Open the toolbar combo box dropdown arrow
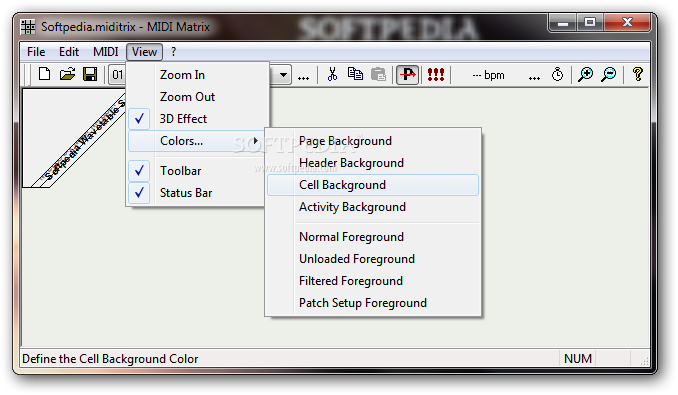Viewport: 678px width, 395px height. tap(283, 75)
